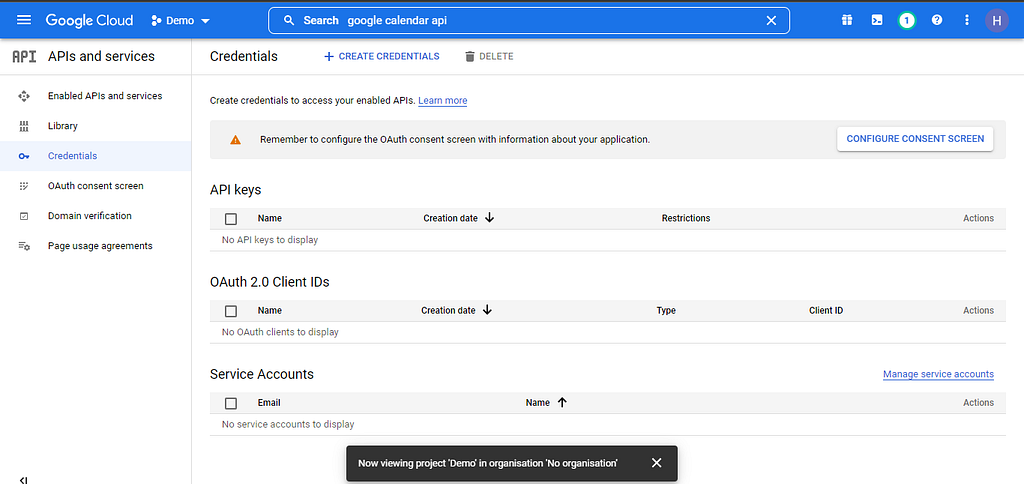Open OAuth consent screen page
1024x484 pixels.
(x=95, y=186)
